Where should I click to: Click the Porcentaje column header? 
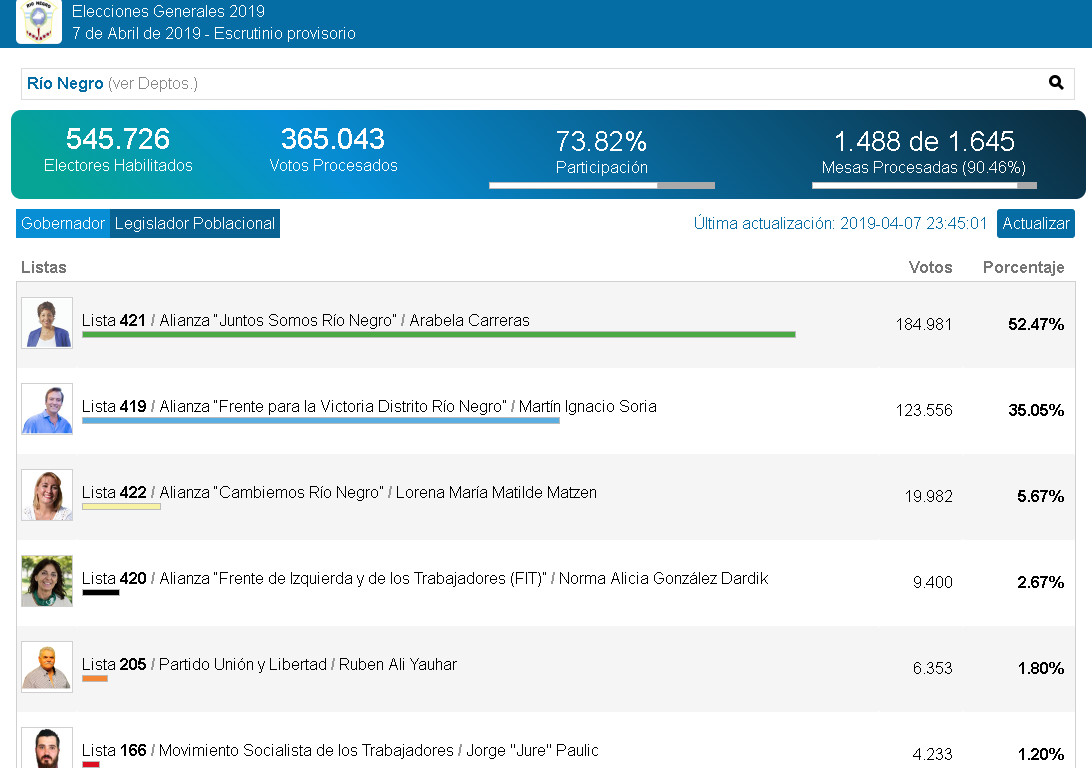1023,267
